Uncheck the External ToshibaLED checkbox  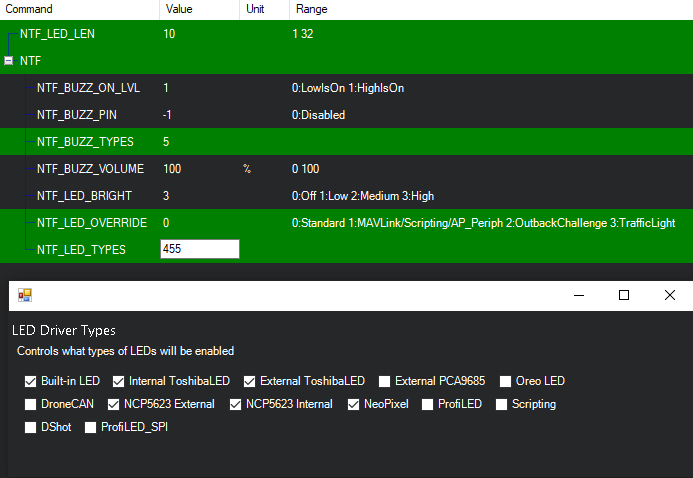pos(249,381)
